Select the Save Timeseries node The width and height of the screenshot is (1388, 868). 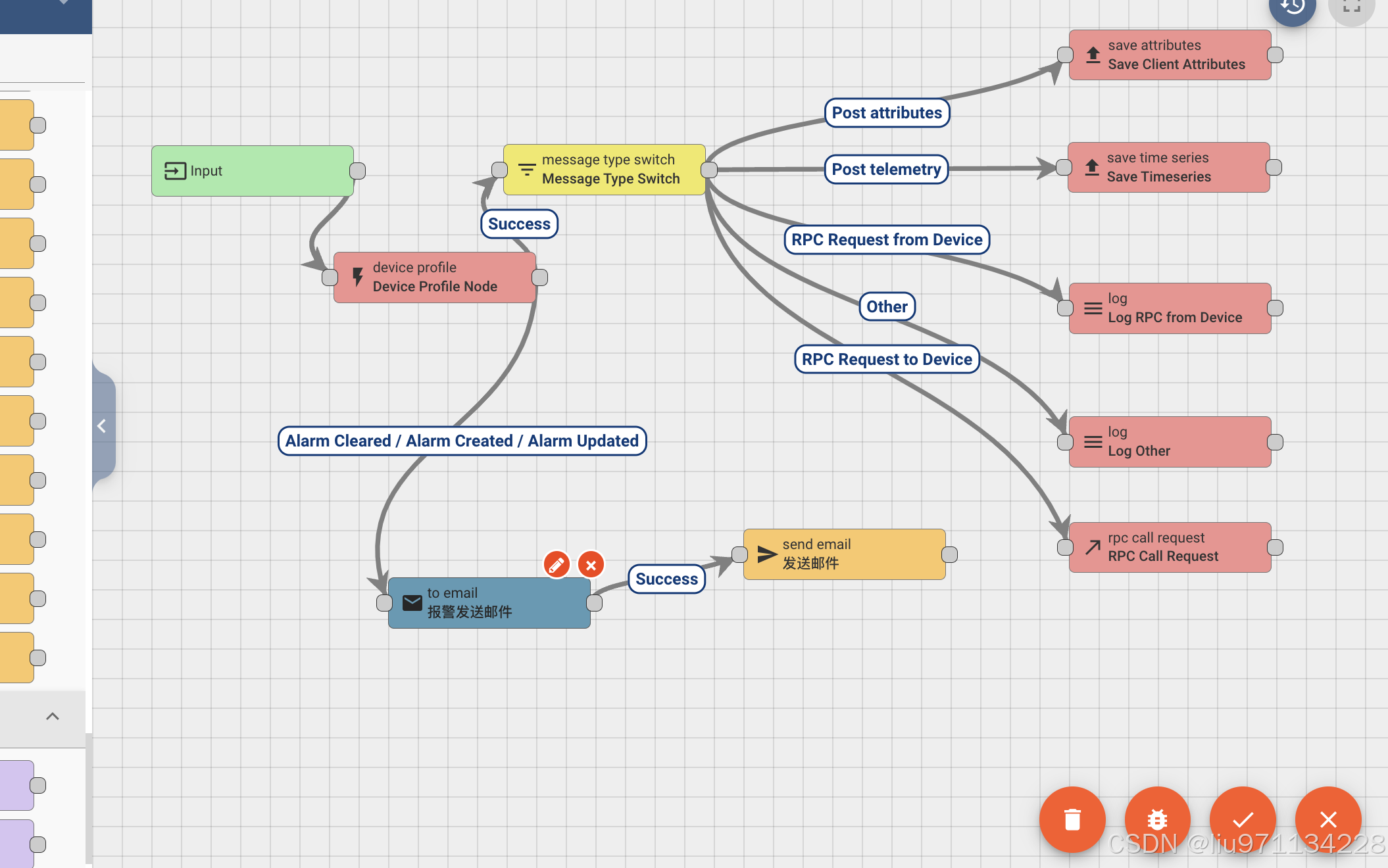(x=1168, y=168)
